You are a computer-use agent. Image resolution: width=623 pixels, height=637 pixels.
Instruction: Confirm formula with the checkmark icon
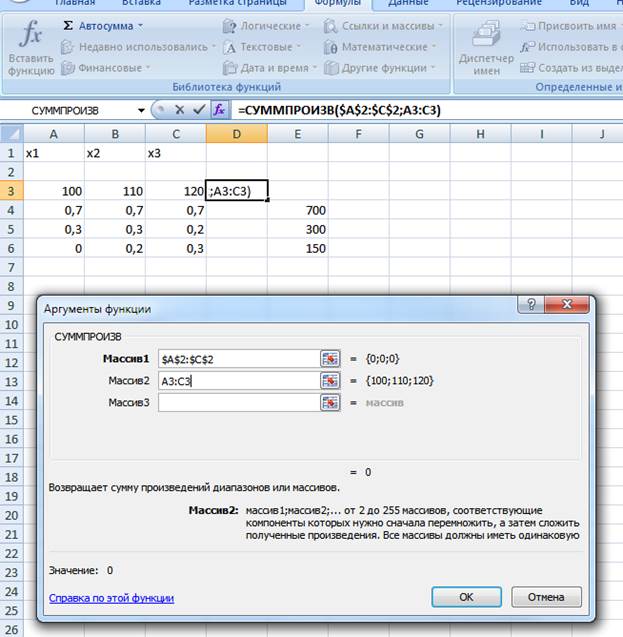[199, 109]
